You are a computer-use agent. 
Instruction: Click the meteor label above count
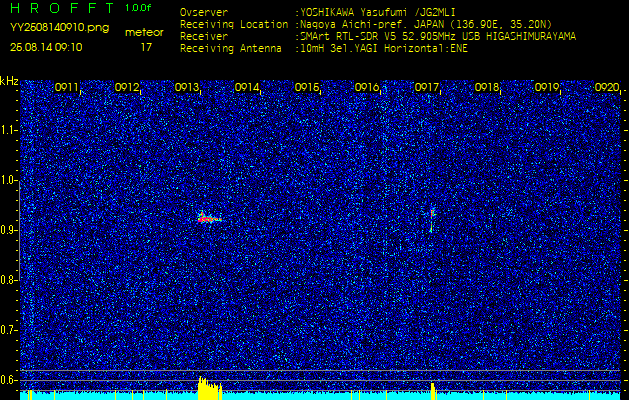click(x=144, y=33)
